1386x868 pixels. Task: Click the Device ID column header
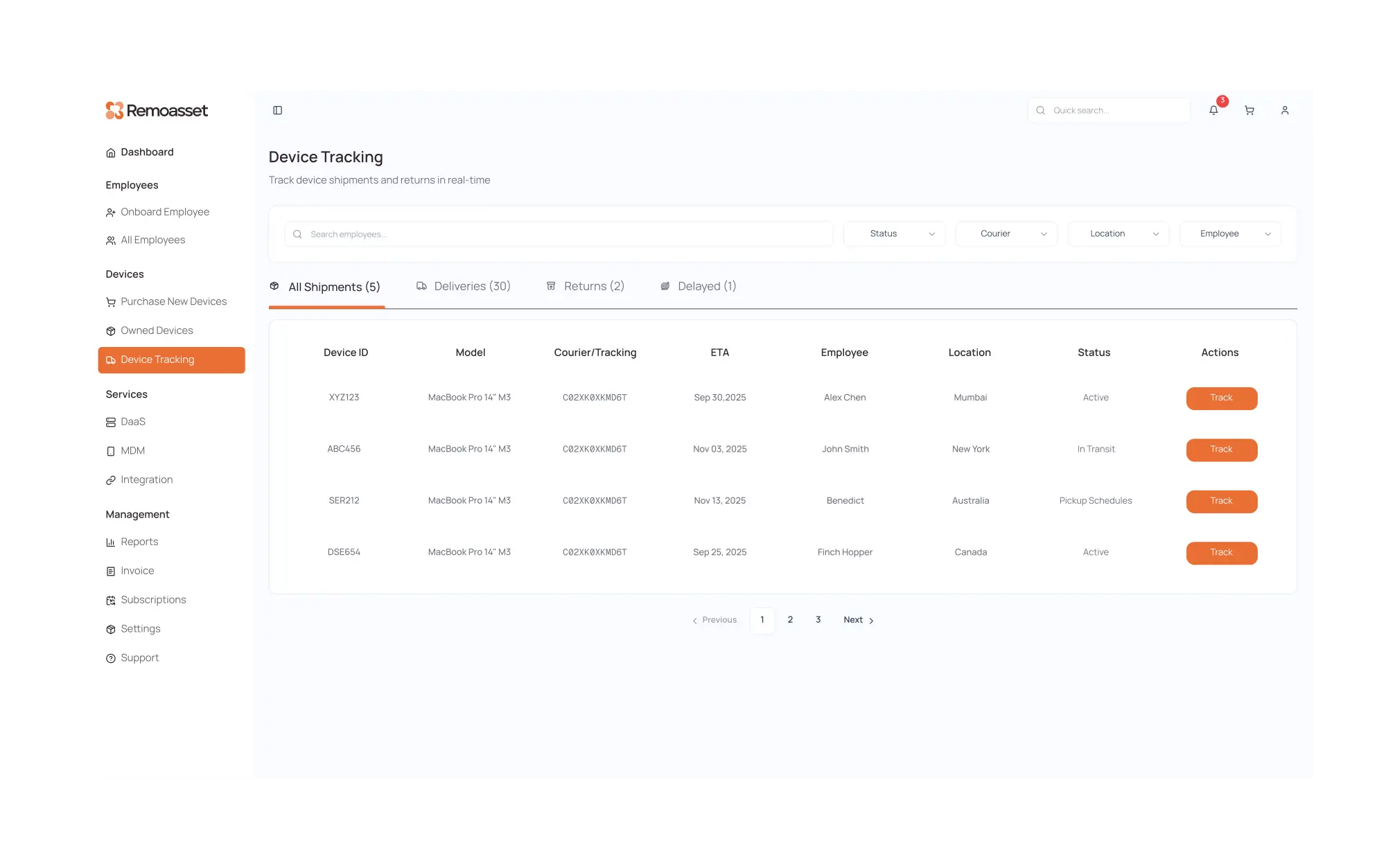[346, 353]
